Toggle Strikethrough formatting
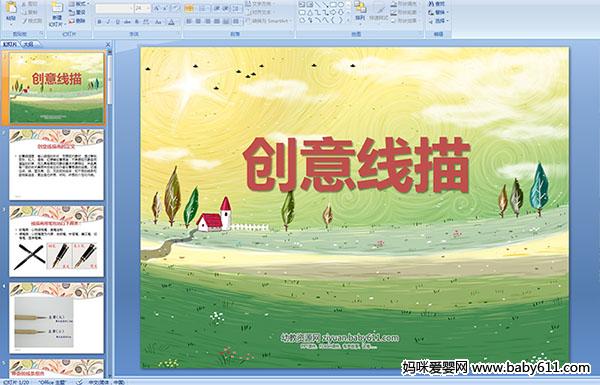 coord(127,22)
